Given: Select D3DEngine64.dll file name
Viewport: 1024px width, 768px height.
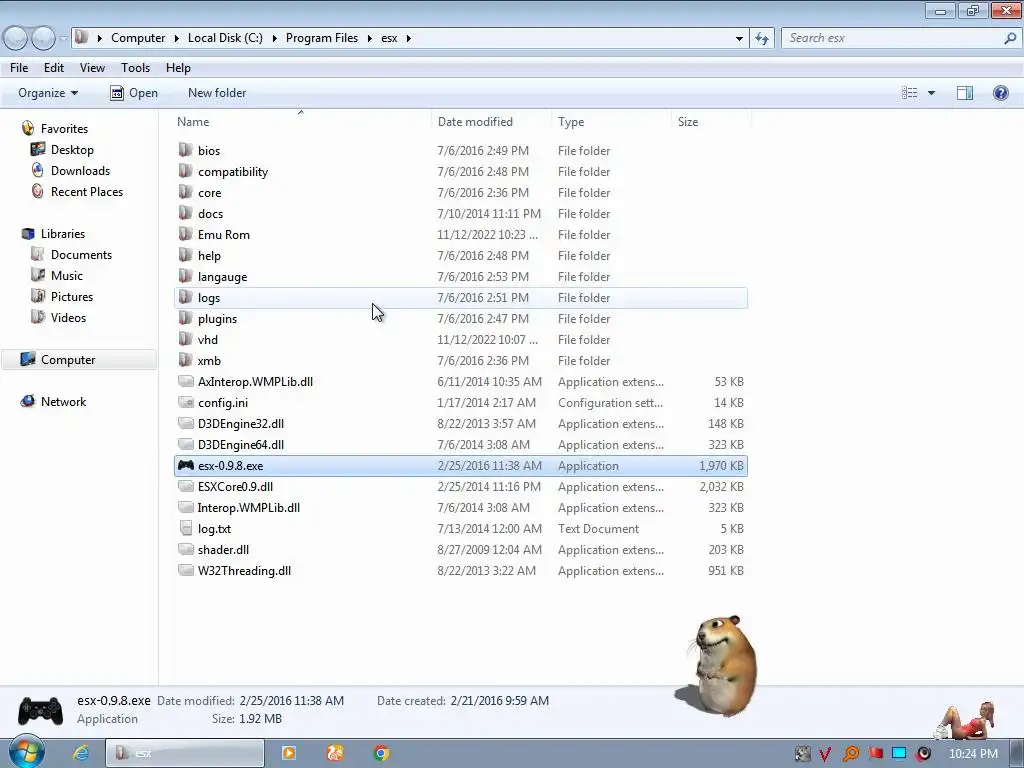Looking at the screenshot, I should tap(241, 445).
